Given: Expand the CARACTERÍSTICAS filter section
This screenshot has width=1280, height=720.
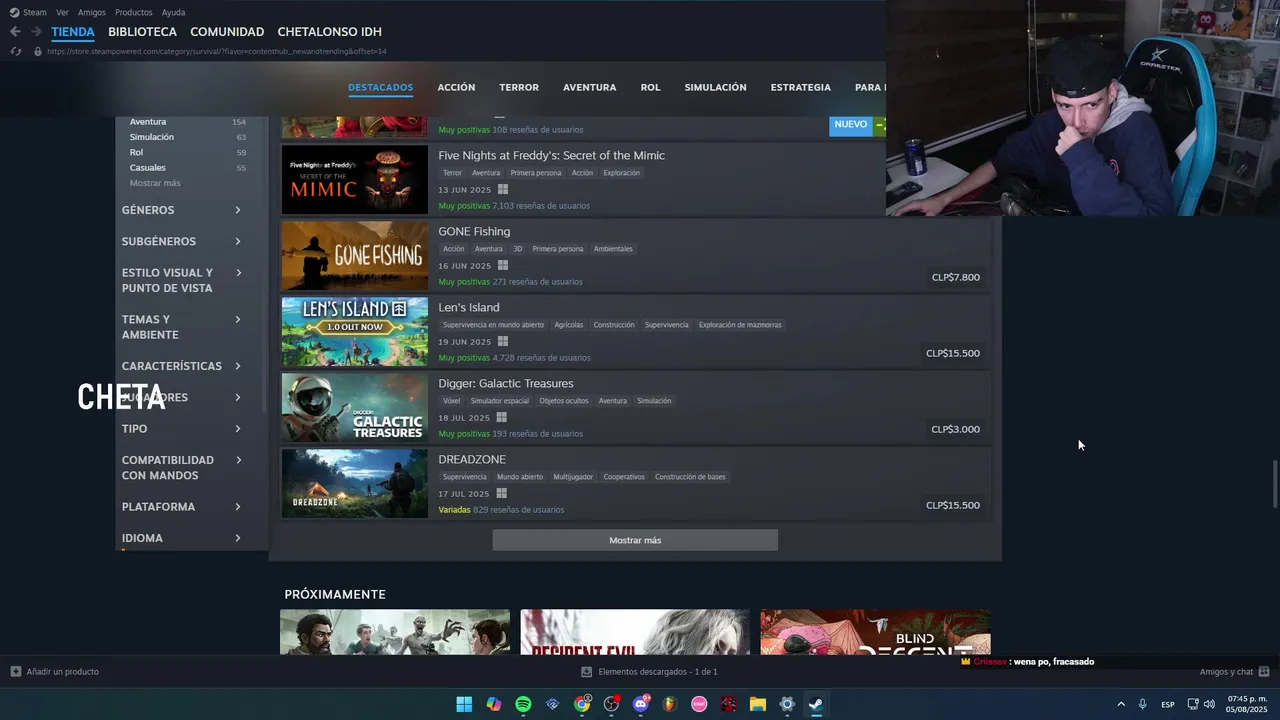Looking at the screenshot, I should pyautogui.click(x=182, y=366).
